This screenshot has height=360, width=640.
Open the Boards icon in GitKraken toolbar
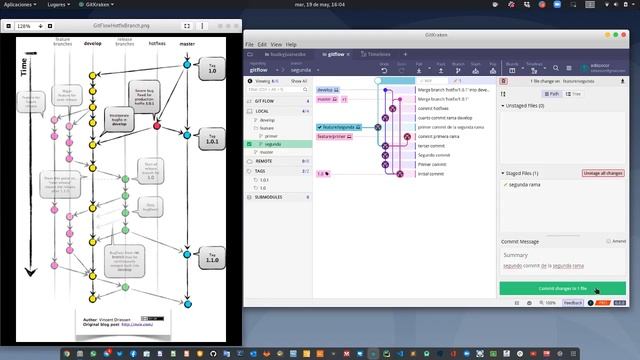point(512,71)
